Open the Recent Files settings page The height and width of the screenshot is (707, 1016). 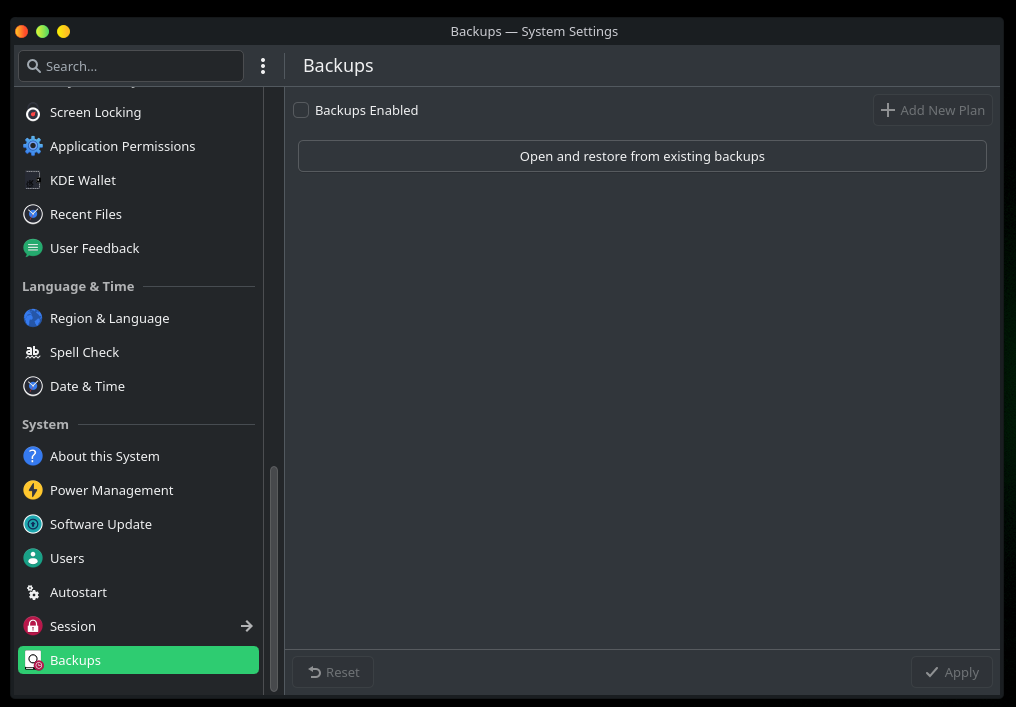click(x=86, y=215)
